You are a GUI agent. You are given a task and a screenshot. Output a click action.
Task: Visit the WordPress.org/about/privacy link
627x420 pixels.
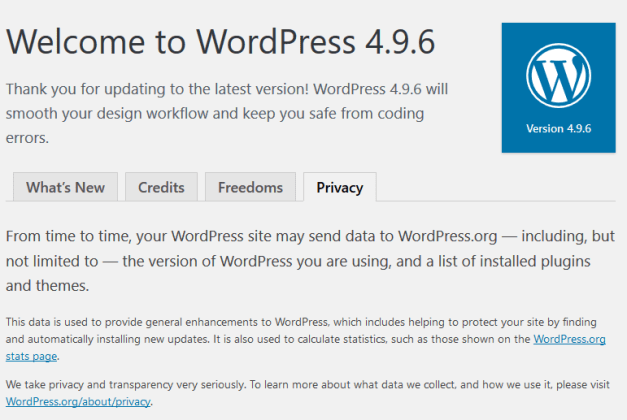pos(78,401)
